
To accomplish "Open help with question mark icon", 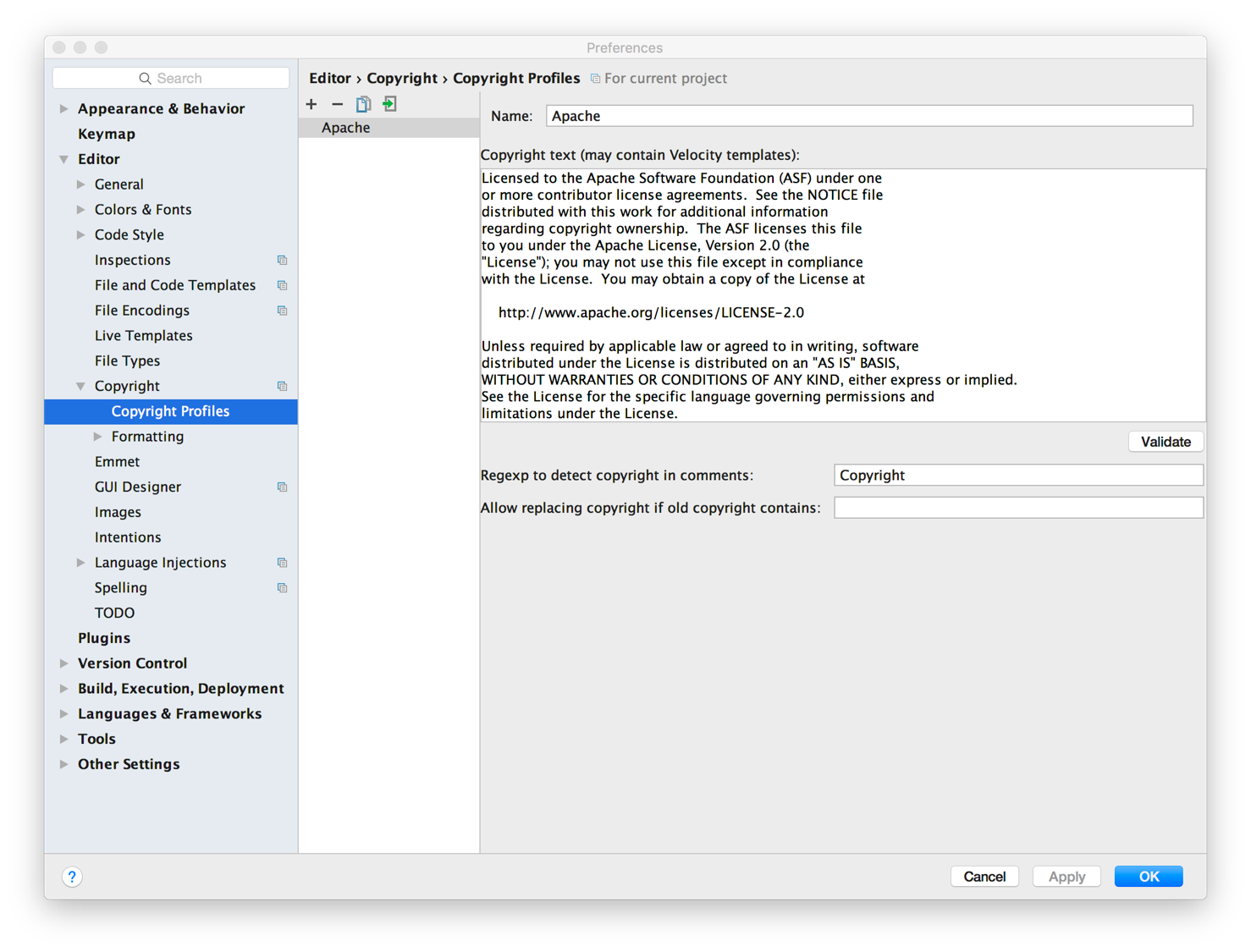I will pos(72,877).
